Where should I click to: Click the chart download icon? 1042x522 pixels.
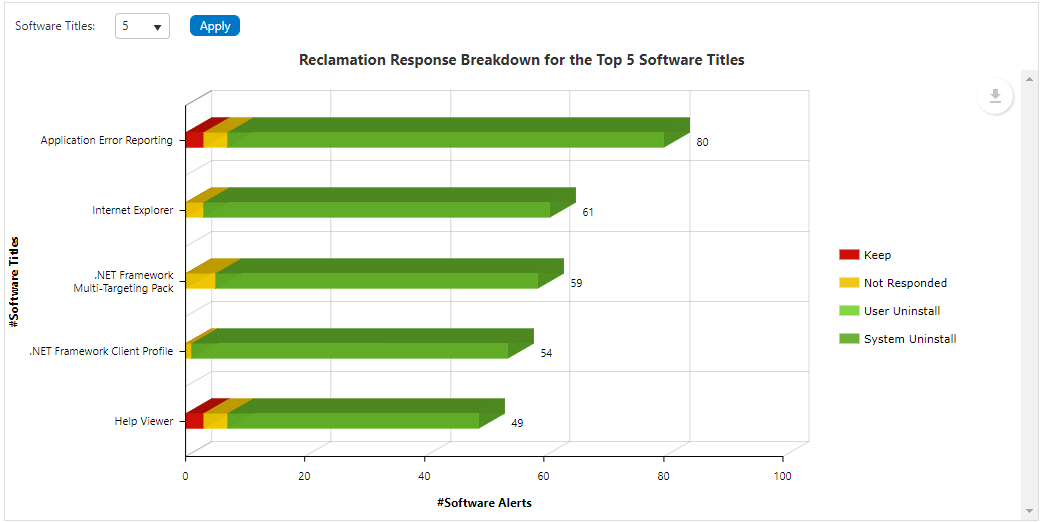995,96
